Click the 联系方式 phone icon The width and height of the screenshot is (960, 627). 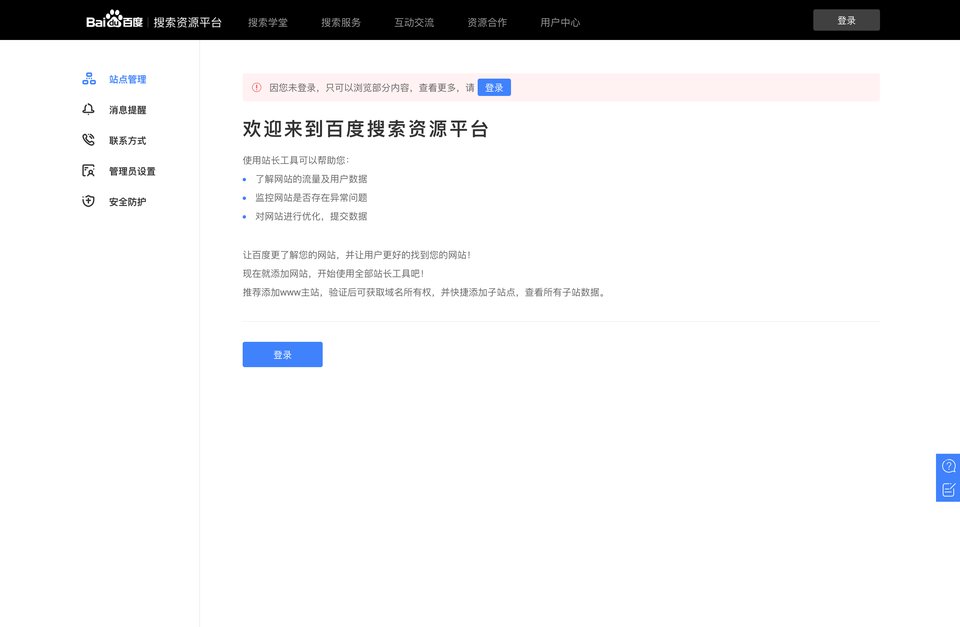pos(89,140)
